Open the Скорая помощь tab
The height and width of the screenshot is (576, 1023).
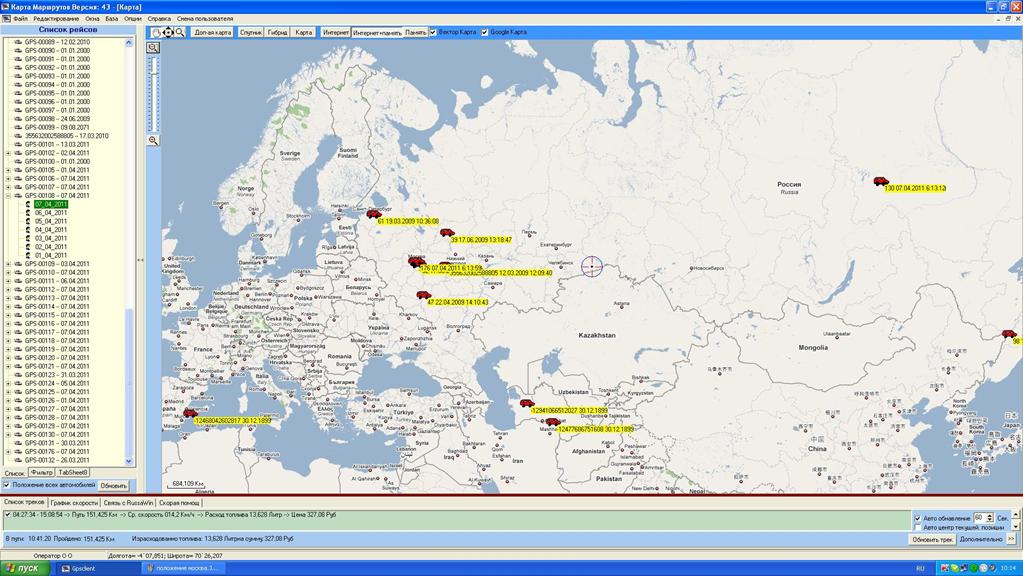pos(179,503)
